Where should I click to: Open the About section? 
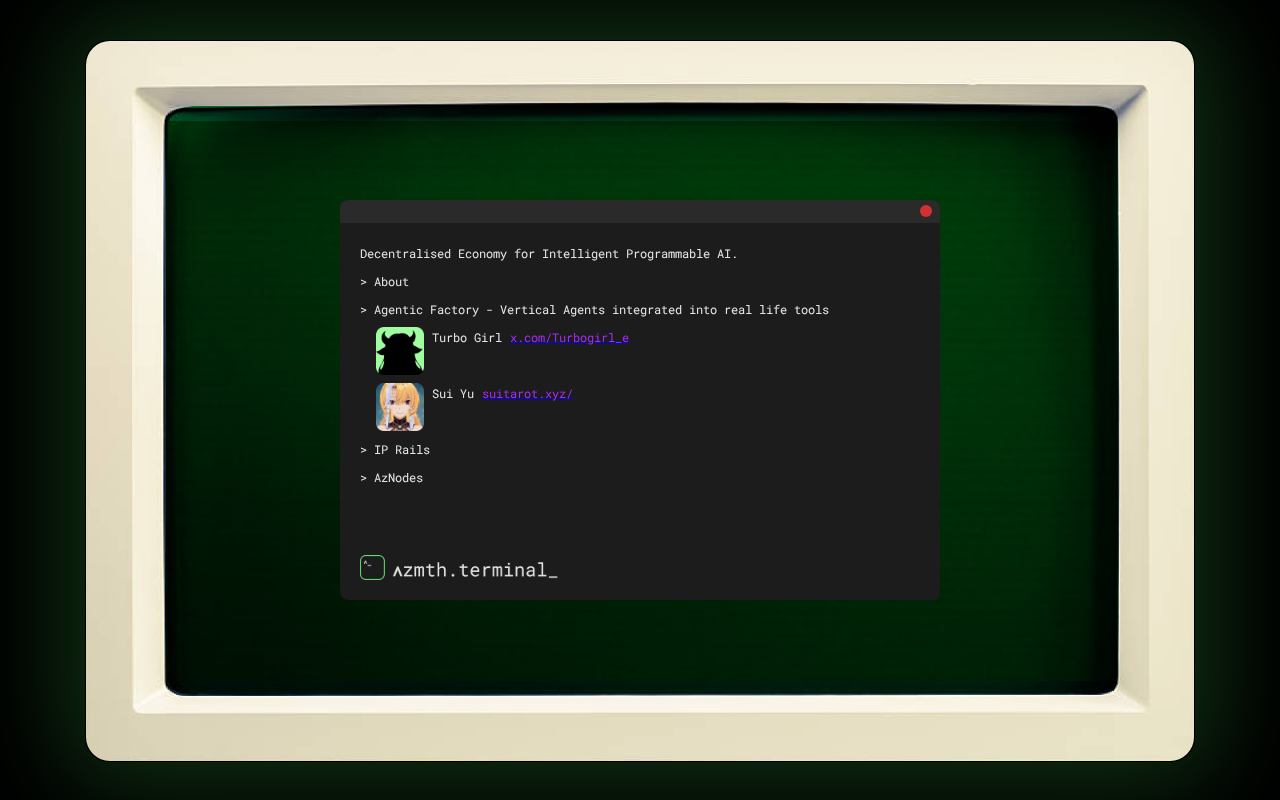[x=384, y=282]
